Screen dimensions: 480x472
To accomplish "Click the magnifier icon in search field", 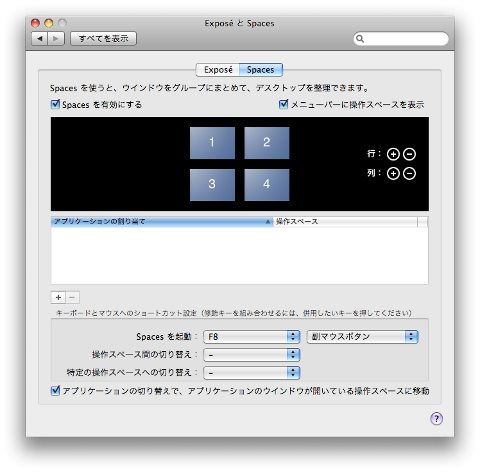I will pos(360,39).
